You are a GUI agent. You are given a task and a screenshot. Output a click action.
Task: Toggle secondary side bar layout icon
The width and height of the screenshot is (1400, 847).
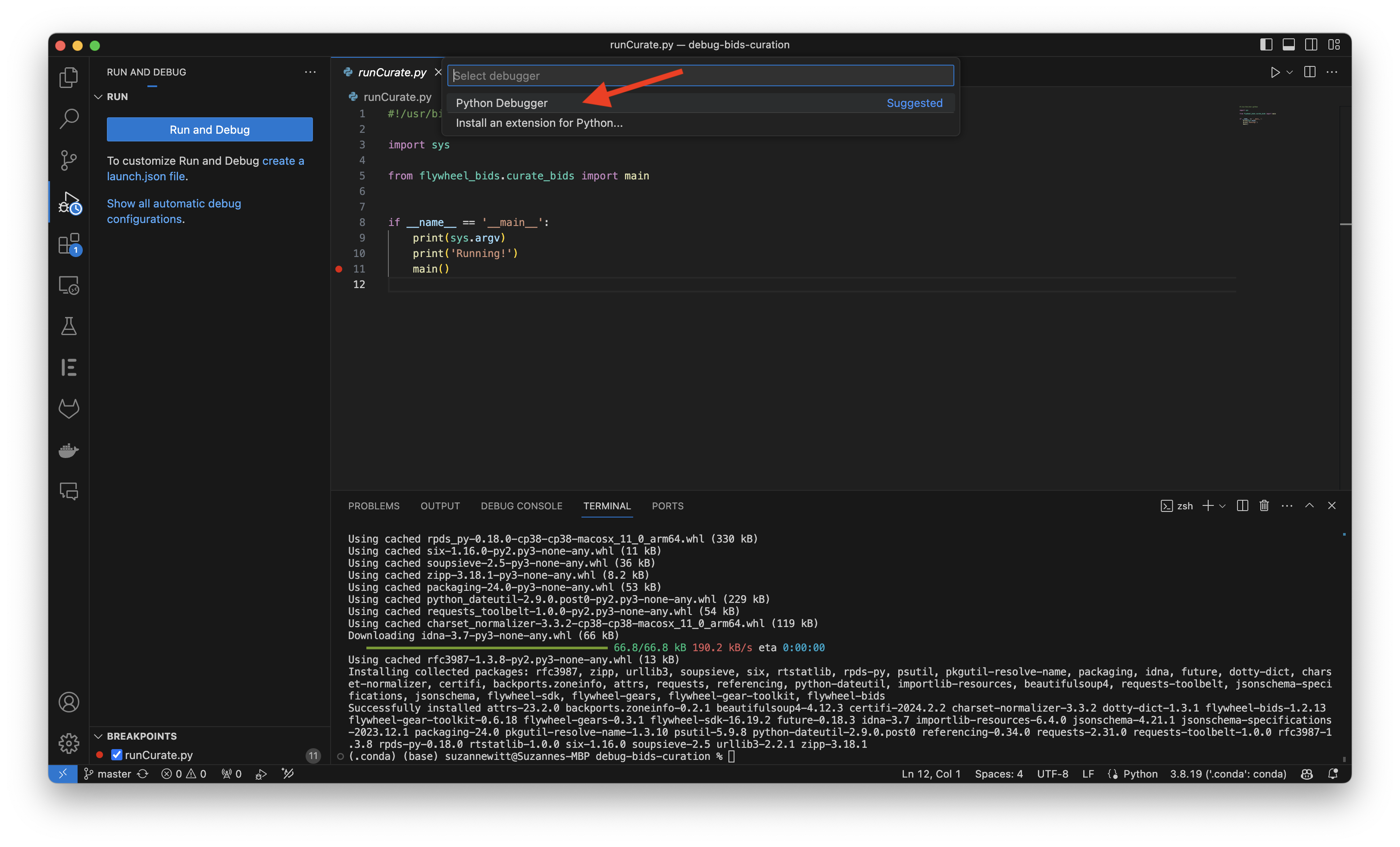[1311, 44]
